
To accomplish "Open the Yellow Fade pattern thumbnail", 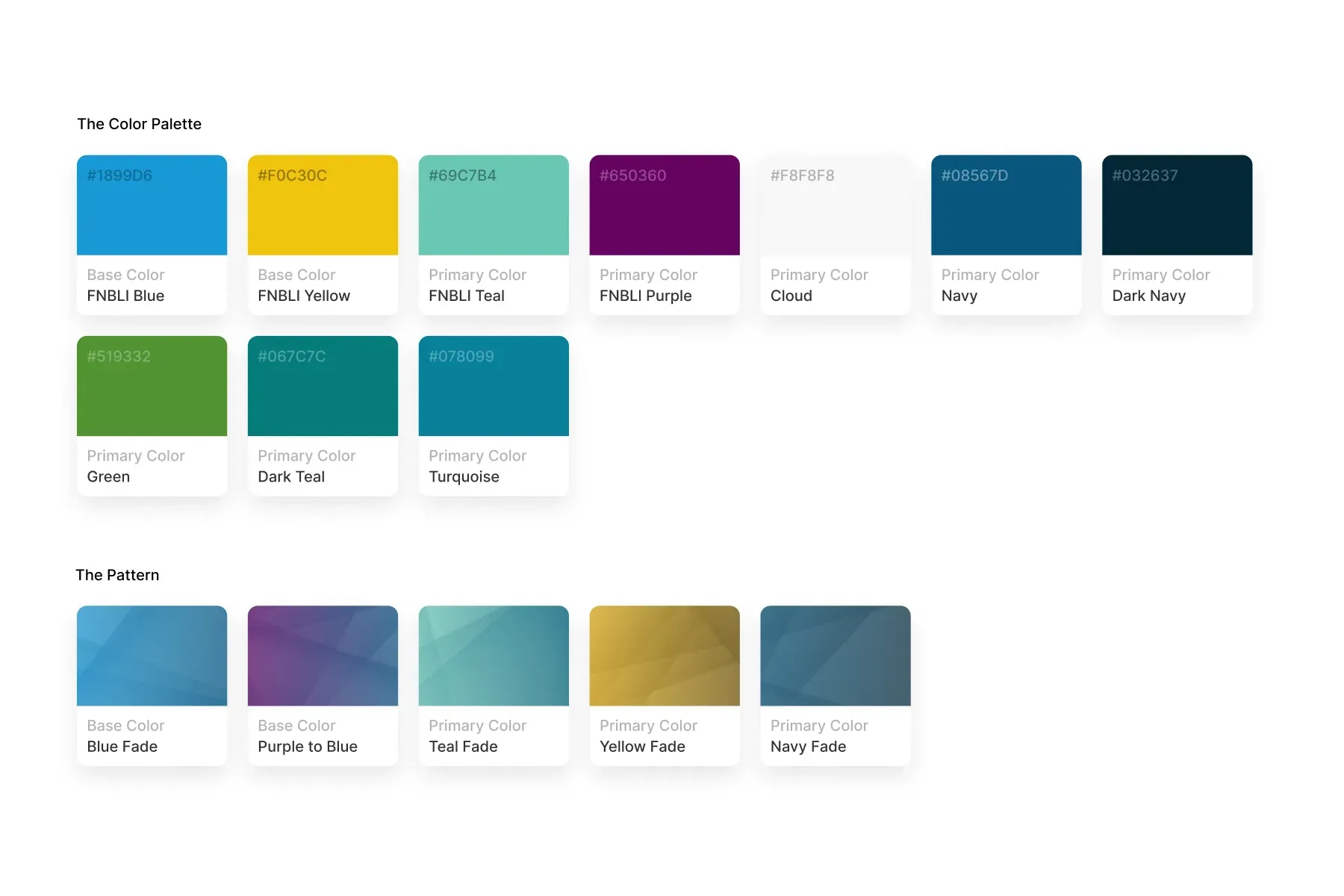I will tap(665, 656).
